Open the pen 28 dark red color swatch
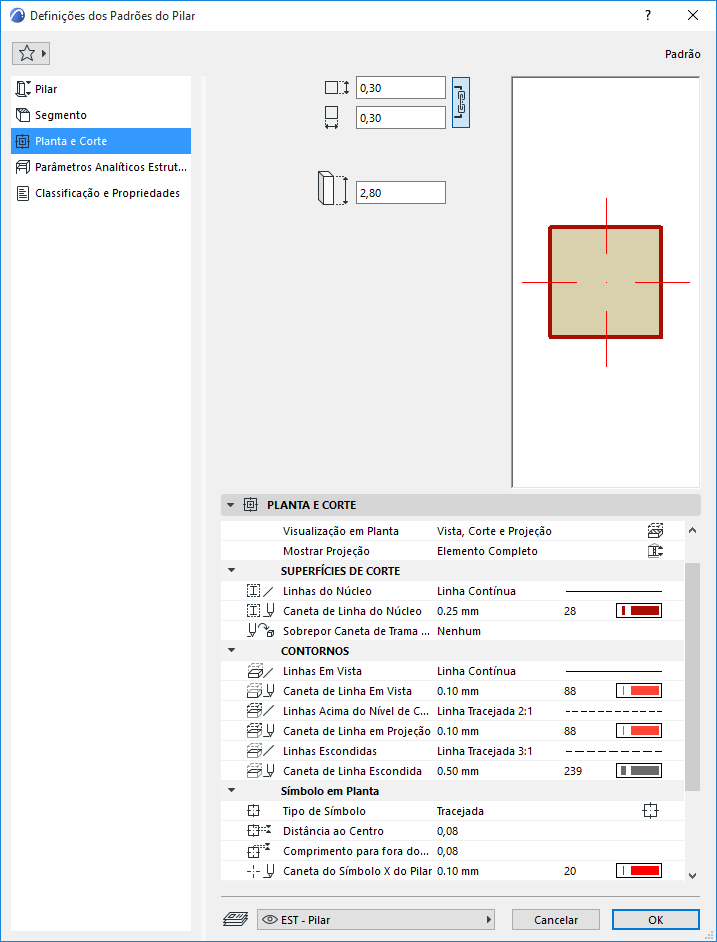The height and width of the screenshot is (942, 717). [x=638, y=611]
